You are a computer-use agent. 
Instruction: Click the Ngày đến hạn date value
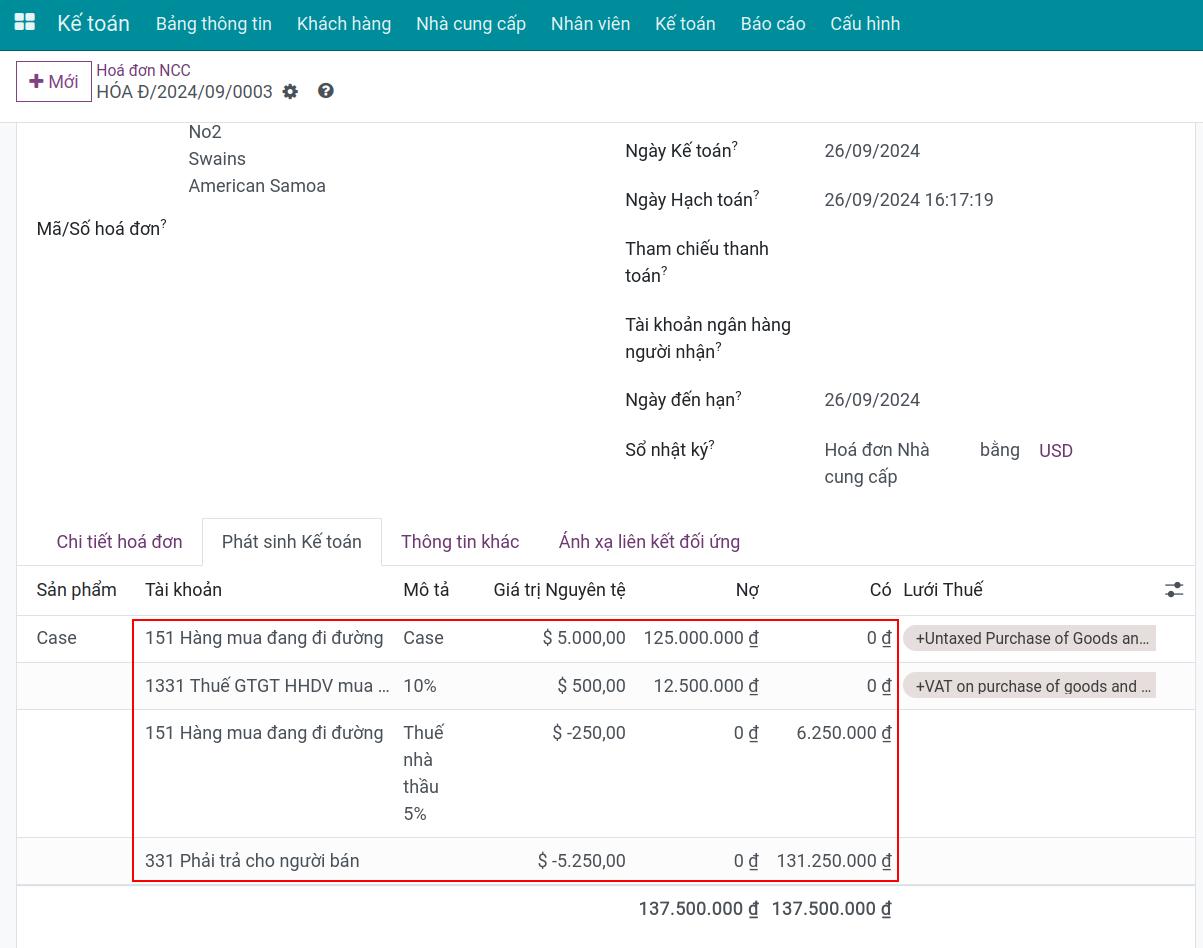tap(872, 400)
